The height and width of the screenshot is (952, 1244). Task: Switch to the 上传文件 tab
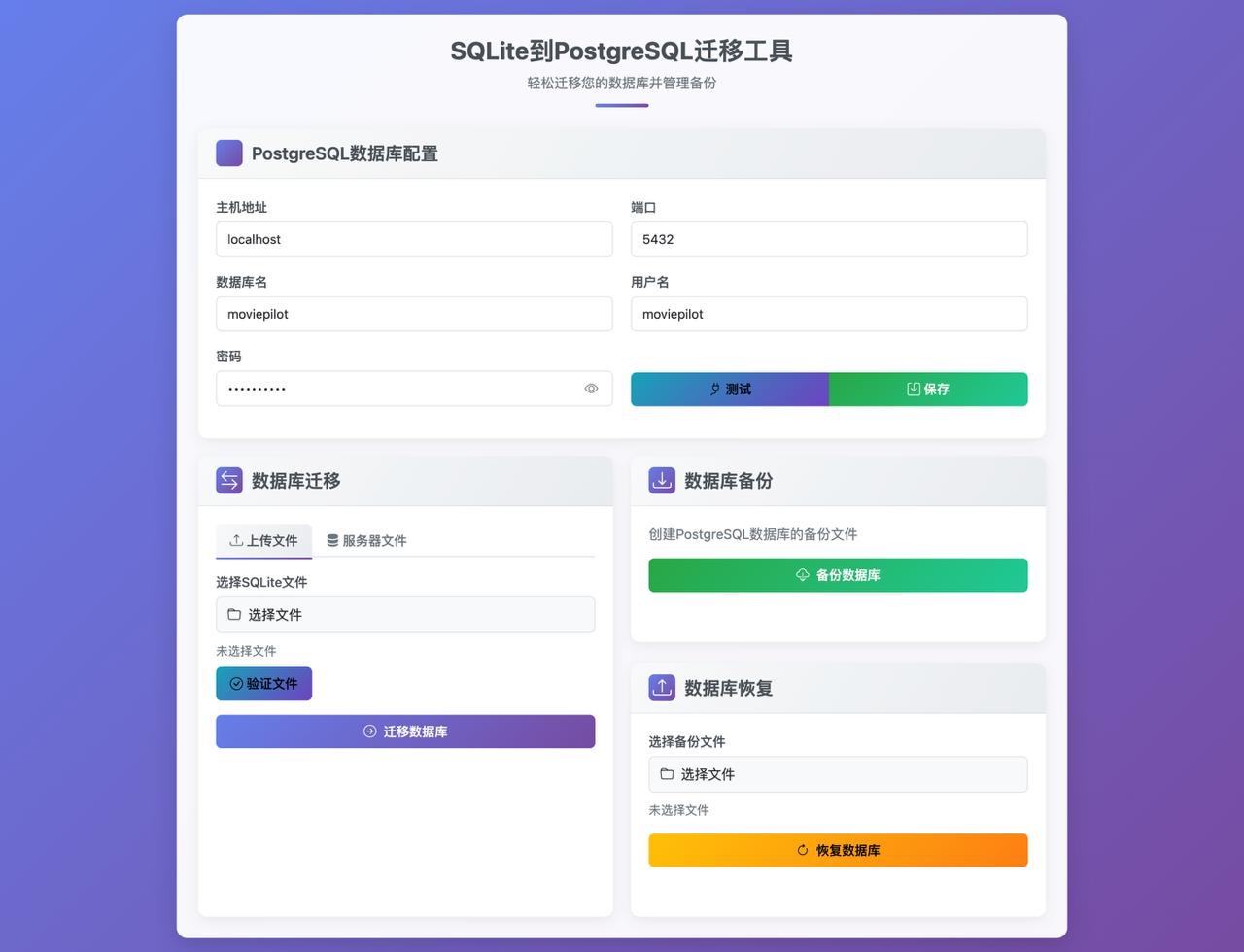pos(263,541)
